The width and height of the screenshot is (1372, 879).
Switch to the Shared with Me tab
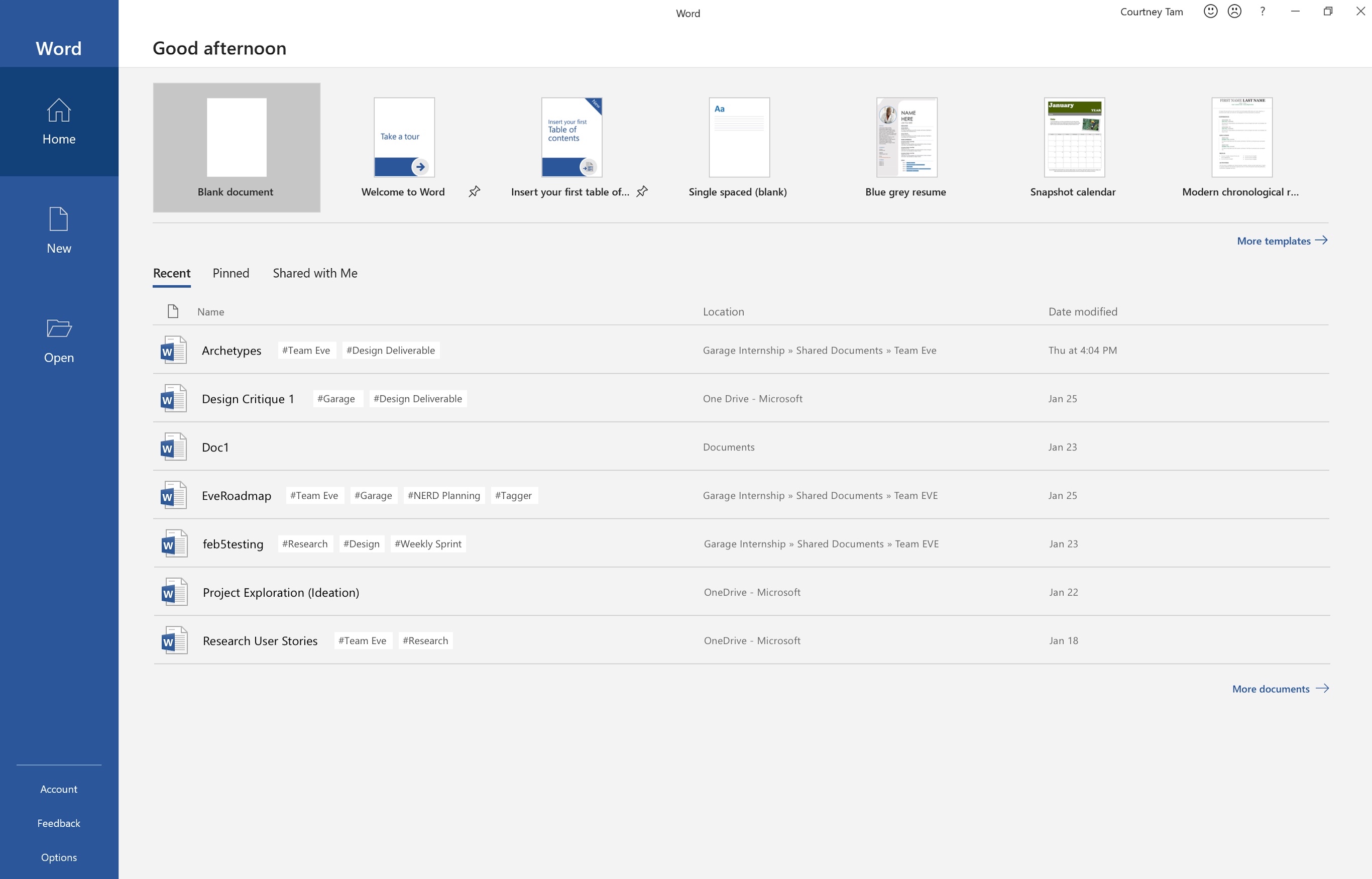coord(315,273)
